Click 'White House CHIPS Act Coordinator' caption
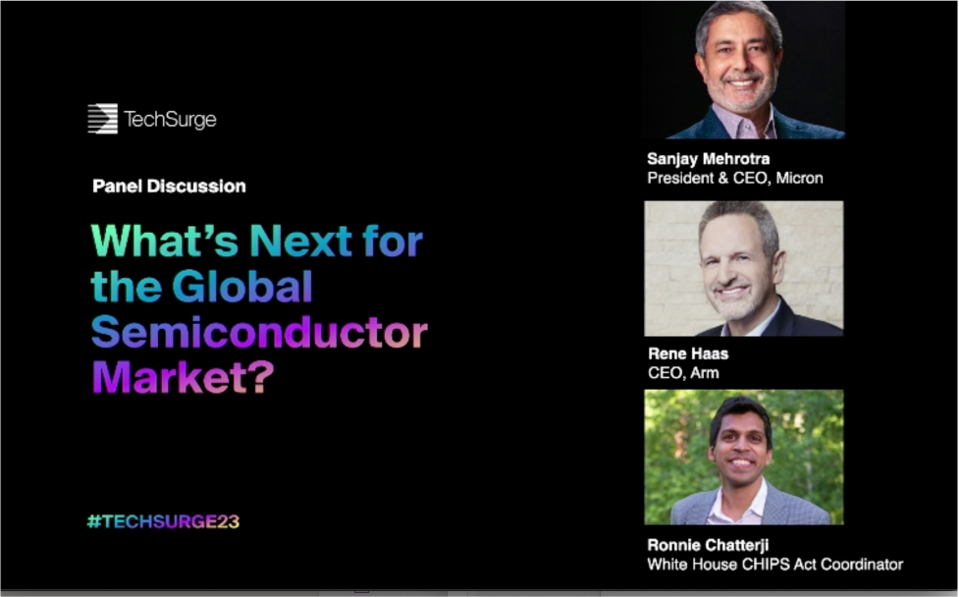This screenshot has height=597, width=959. [x=775, y=564]
